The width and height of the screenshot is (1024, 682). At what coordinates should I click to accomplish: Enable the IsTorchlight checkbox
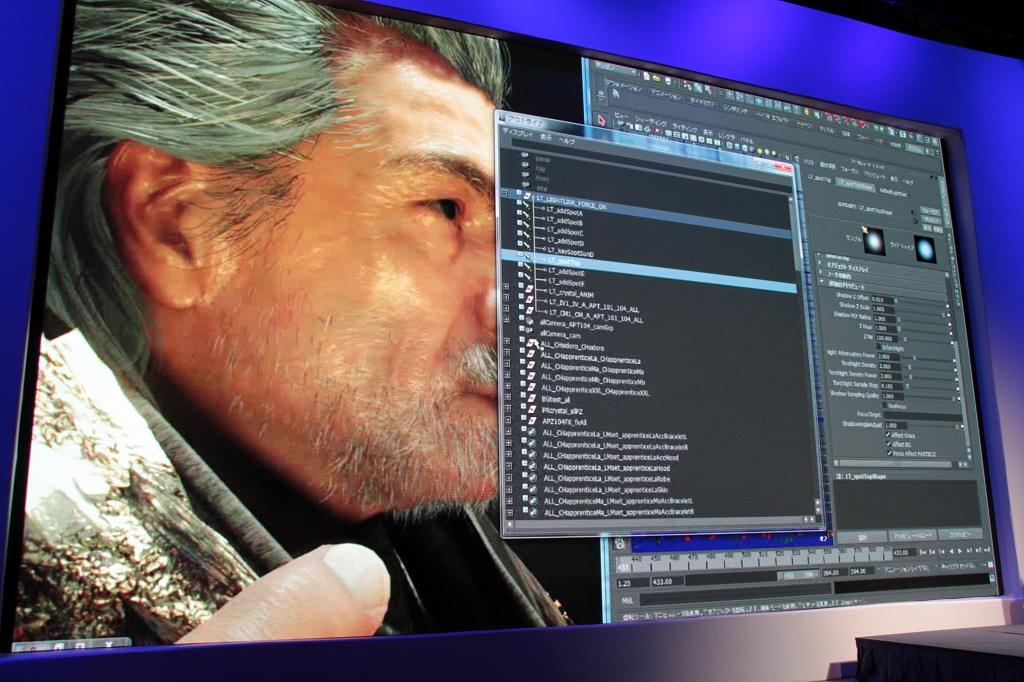click(879, 348)
